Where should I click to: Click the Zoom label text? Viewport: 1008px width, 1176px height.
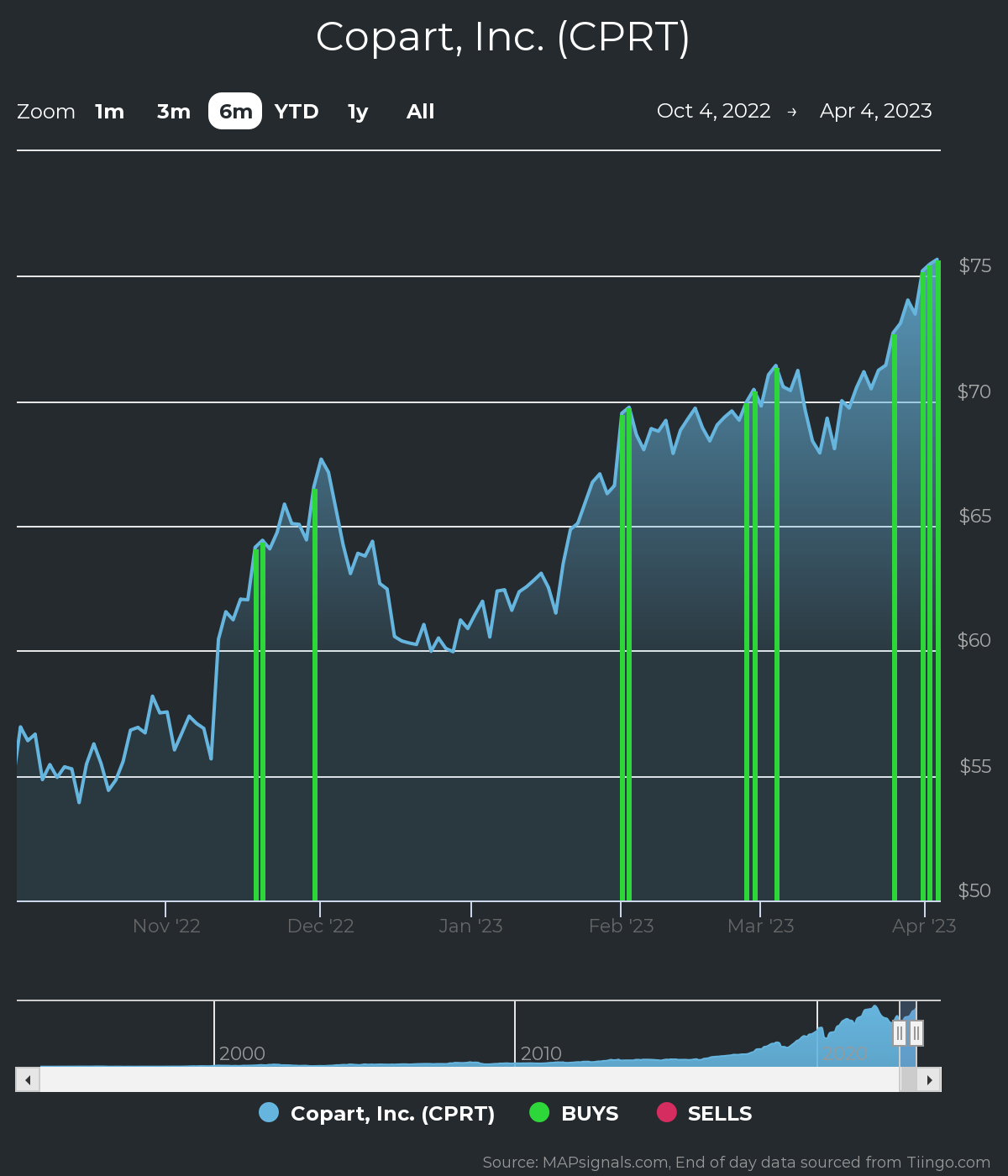pyautogui.click(x=46, y=112)
